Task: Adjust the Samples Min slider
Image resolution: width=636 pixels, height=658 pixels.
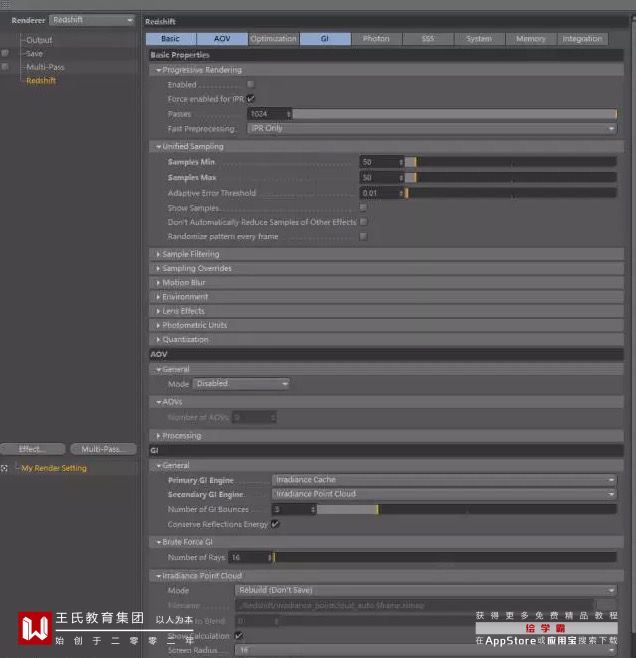Action: coord(511,162)
